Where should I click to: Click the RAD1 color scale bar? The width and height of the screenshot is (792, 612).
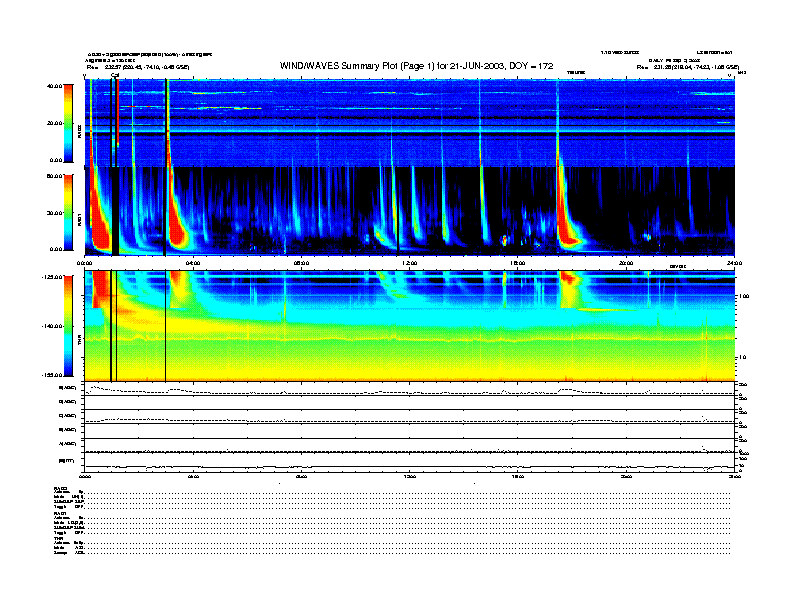pos(69,211)
